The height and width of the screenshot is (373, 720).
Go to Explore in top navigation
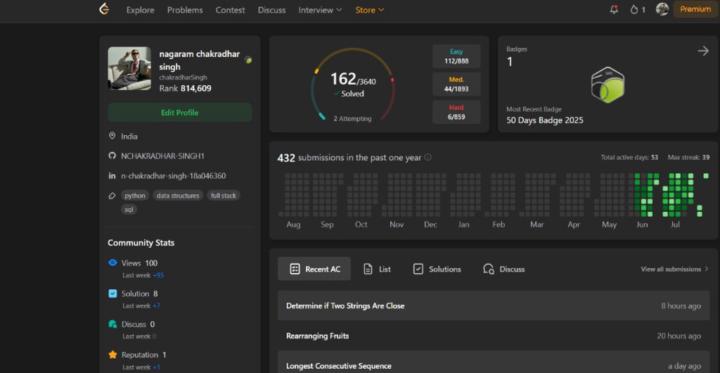tap(141, 10)
